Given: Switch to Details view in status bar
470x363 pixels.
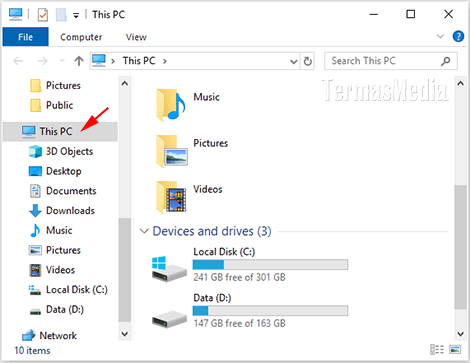Looking at the screenshot, I should click(x=437, y=349).
